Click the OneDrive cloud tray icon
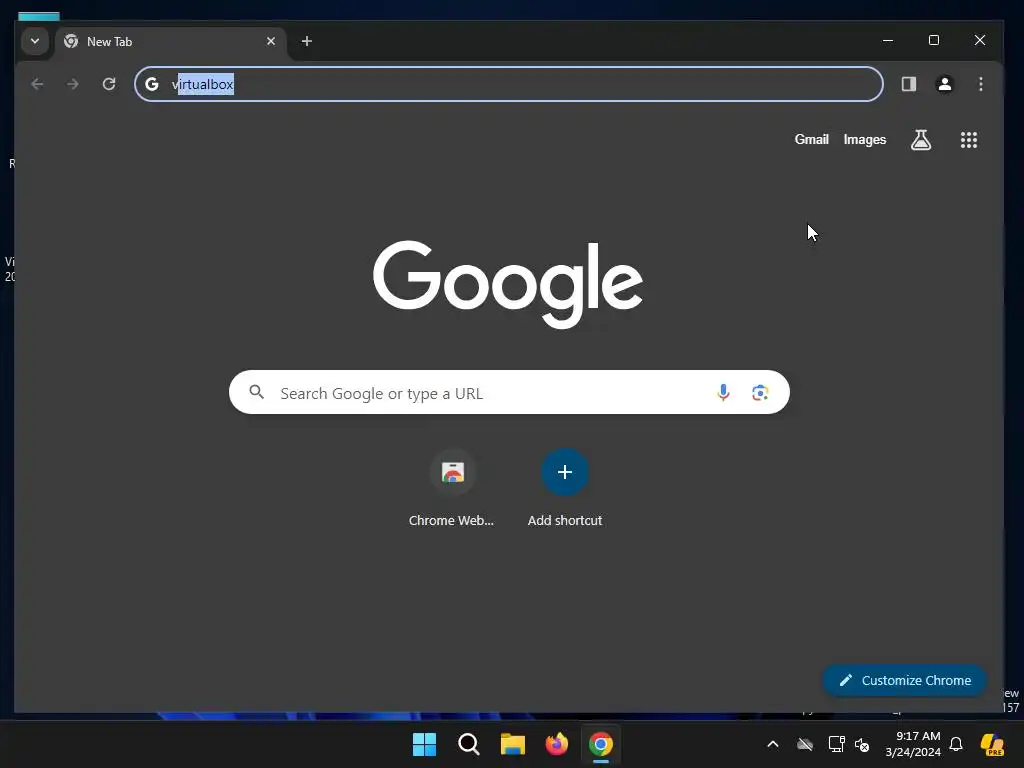The height and width of the screenshot is (768, 1024). [805, 744]
